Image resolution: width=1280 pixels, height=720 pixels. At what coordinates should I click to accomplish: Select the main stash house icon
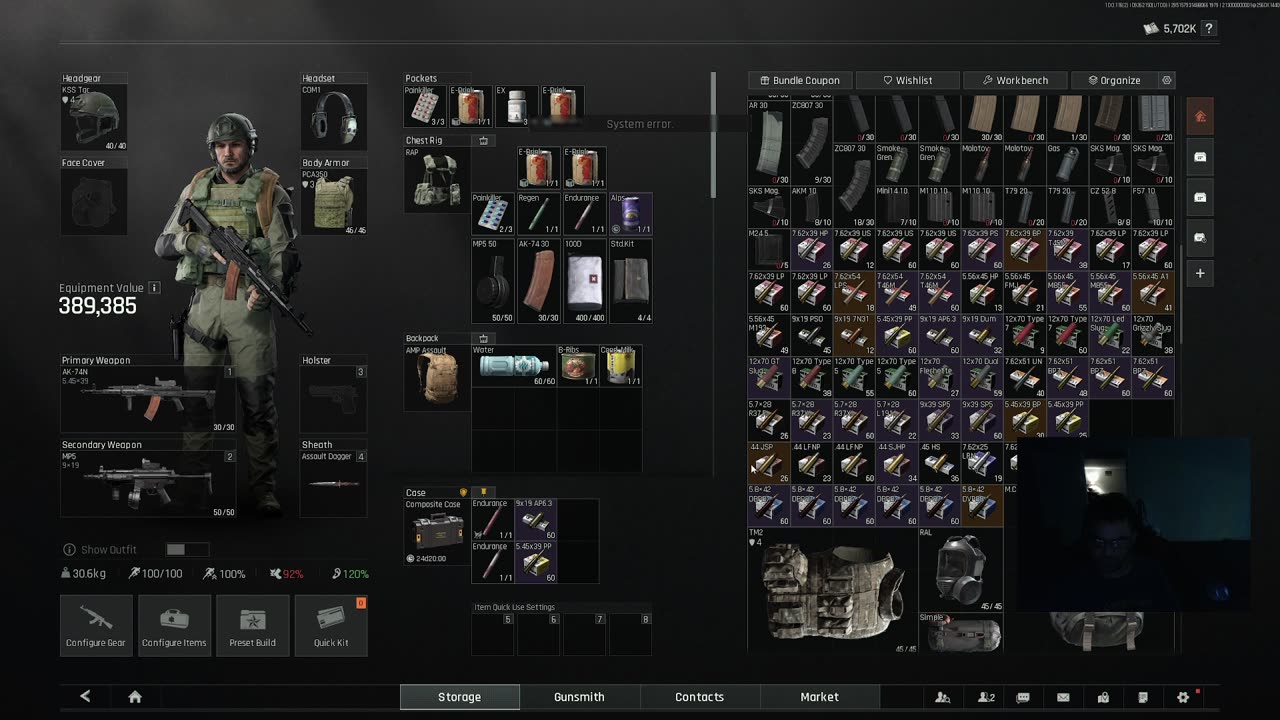(x=1200, y=116)
